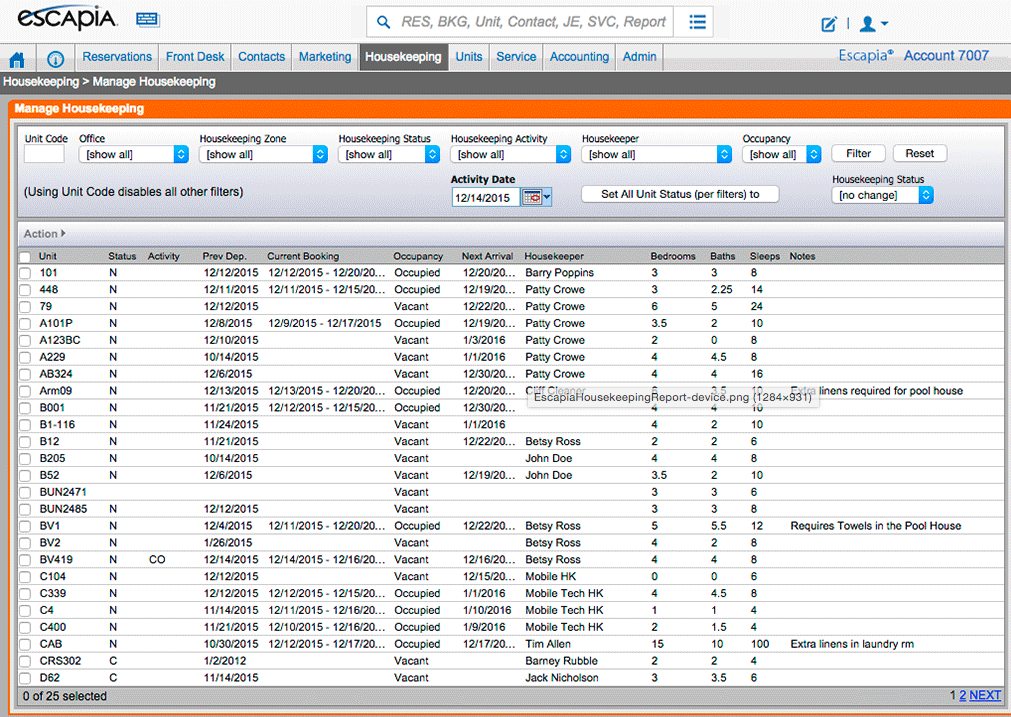Click housekeeper name Barney Rubble

tap(561, 661)
